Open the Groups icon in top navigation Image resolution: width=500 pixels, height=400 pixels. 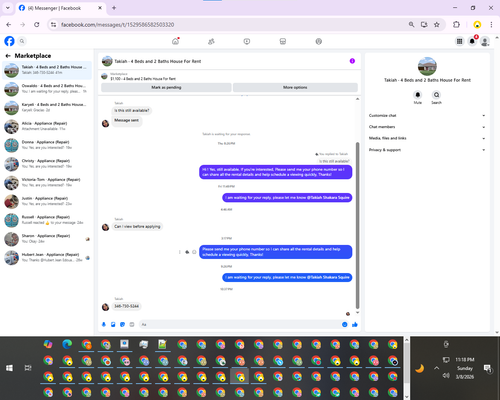pyautogui.click(x=319, y=41)
